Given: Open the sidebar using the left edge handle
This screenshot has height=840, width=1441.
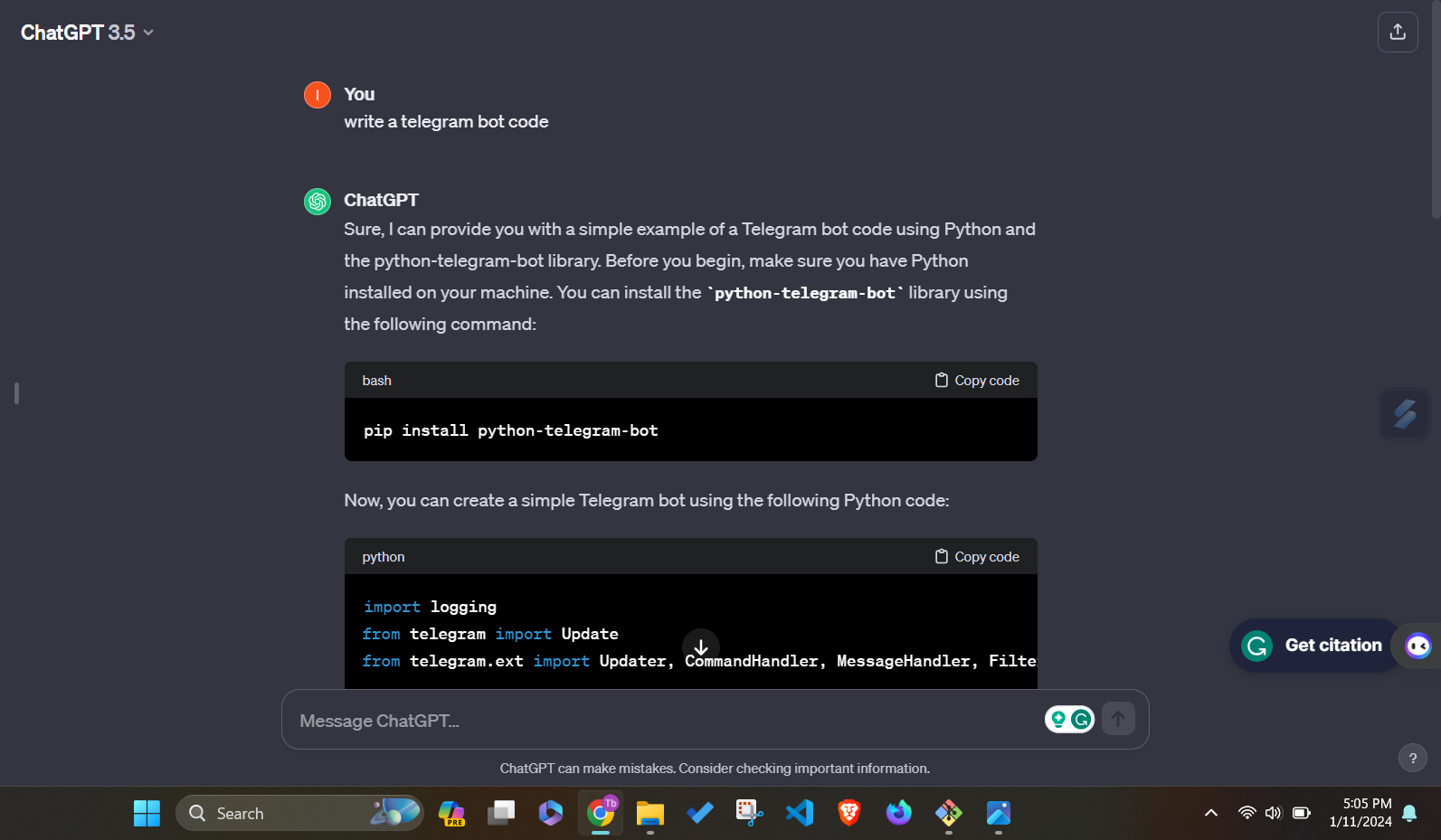Looking at the screenshot, I should coord(16,393).
